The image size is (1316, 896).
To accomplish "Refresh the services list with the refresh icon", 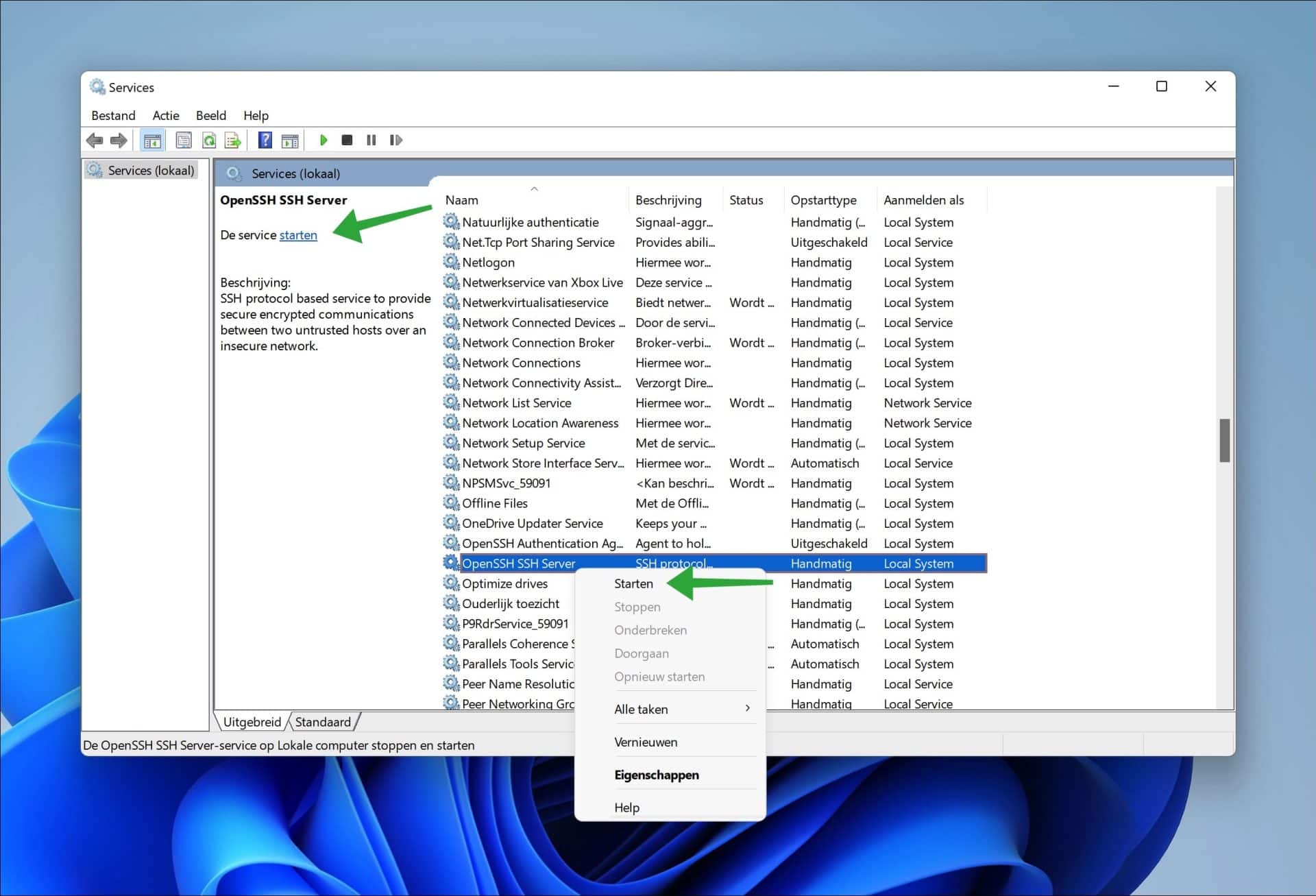I will click(x=209, y=140).
